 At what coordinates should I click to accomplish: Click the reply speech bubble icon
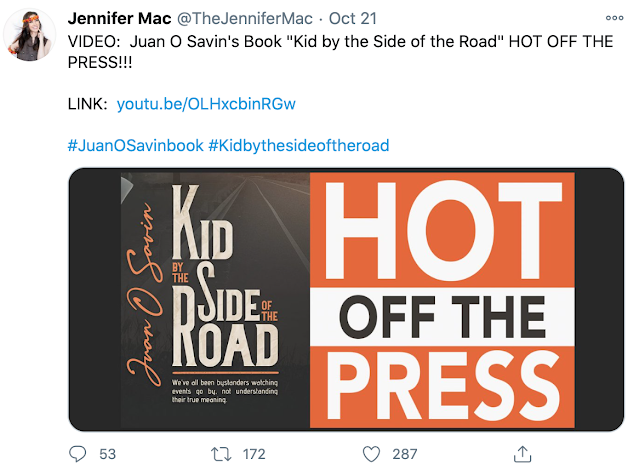pos(78,453)
